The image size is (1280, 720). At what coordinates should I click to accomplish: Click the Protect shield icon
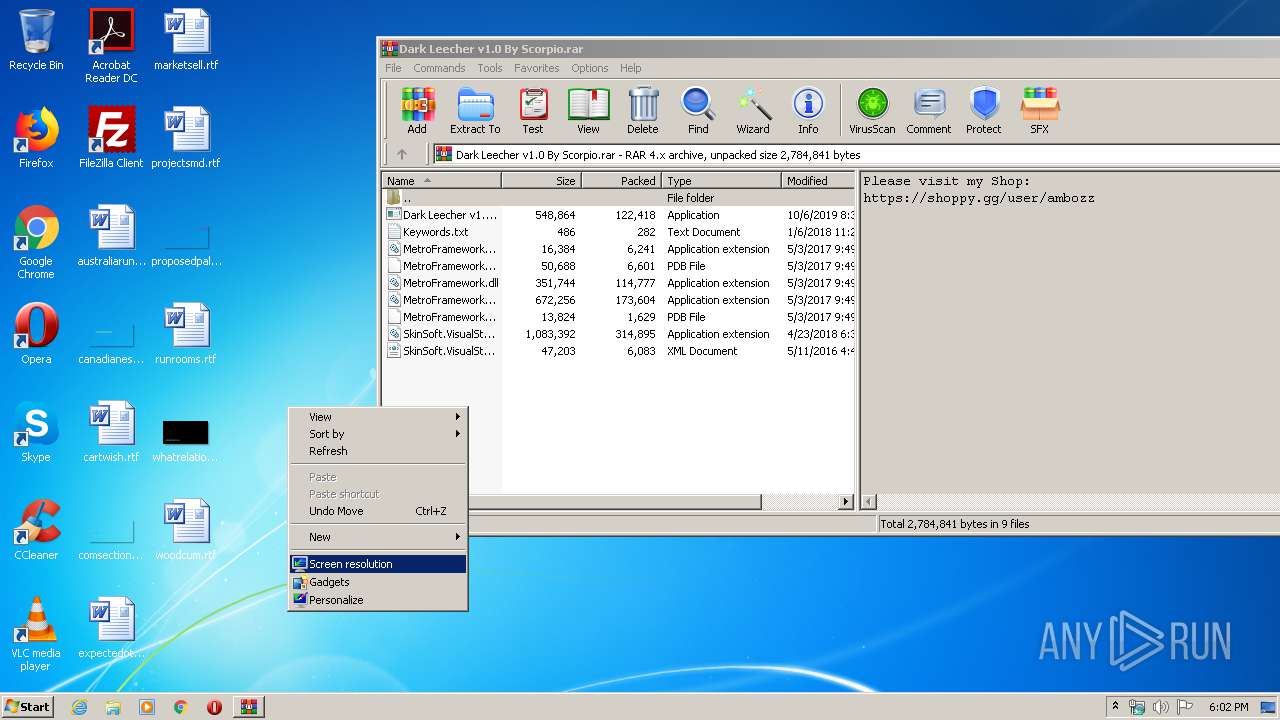(x=984, y=110)
